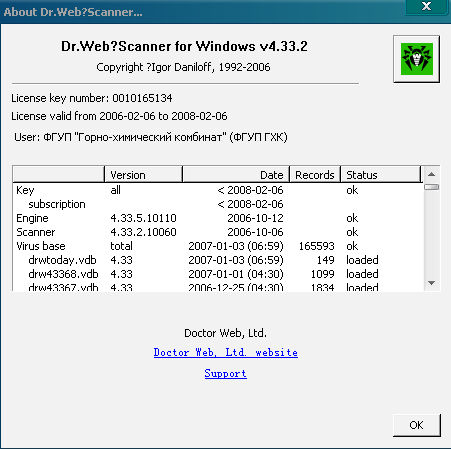
Task: Click the scrollbar up arrow
Action: [x=432, y=174]
